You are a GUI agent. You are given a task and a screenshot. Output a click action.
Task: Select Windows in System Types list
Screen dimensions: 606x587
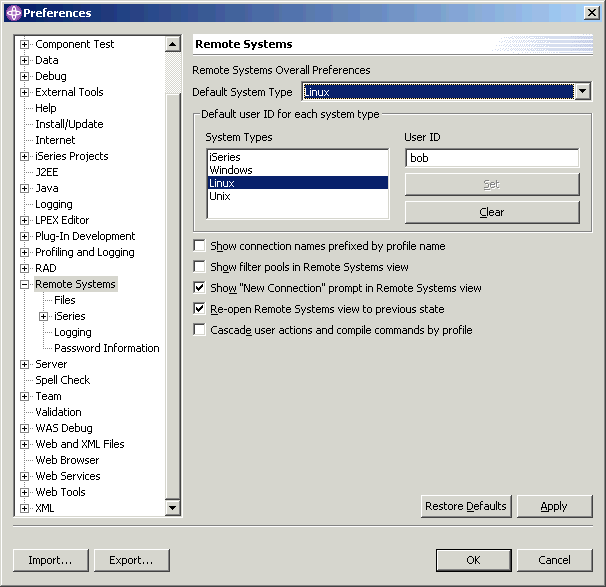[231, 170]
